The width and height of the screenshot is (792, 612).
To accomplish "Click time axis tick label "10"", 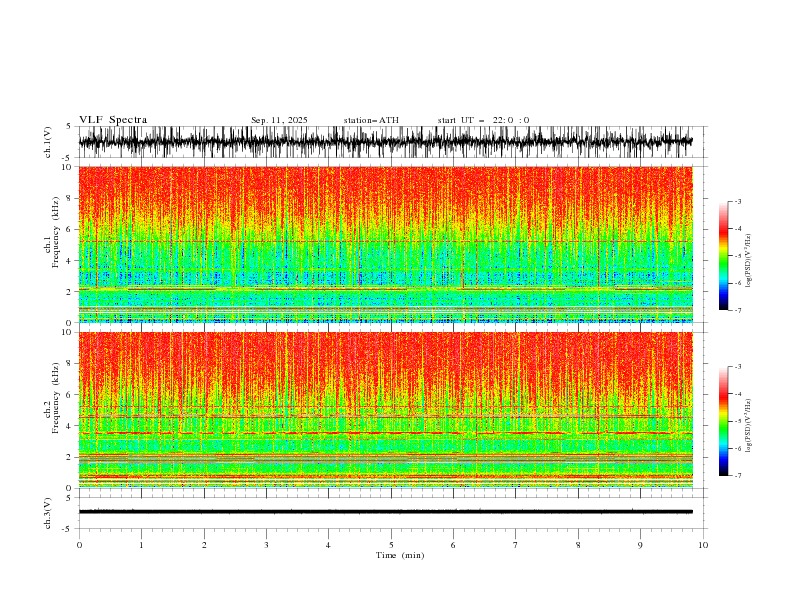I will click(703, 545).
